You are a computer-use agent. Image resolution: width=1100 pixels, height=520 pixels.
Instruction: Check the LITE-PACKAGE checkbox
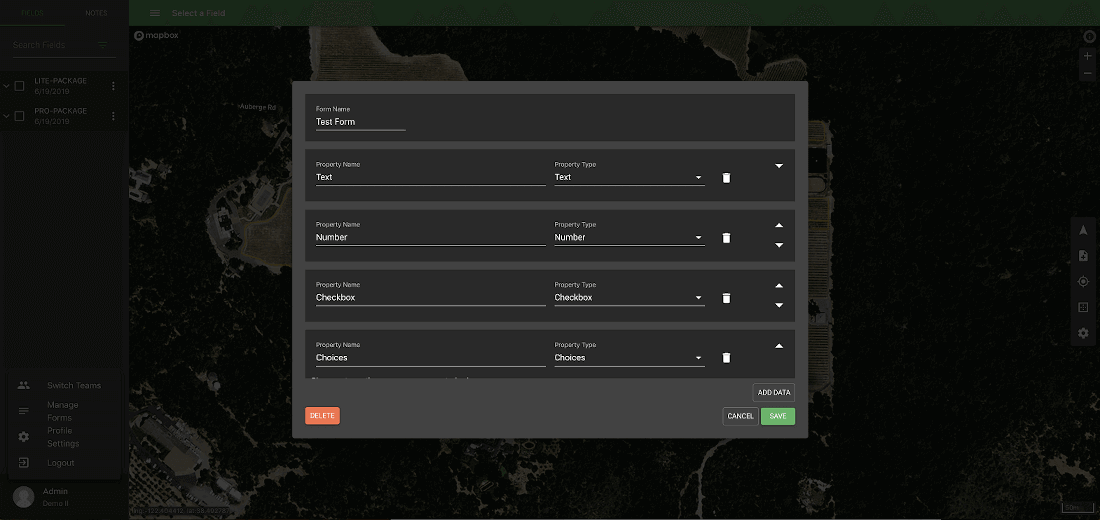pos(20,86)
